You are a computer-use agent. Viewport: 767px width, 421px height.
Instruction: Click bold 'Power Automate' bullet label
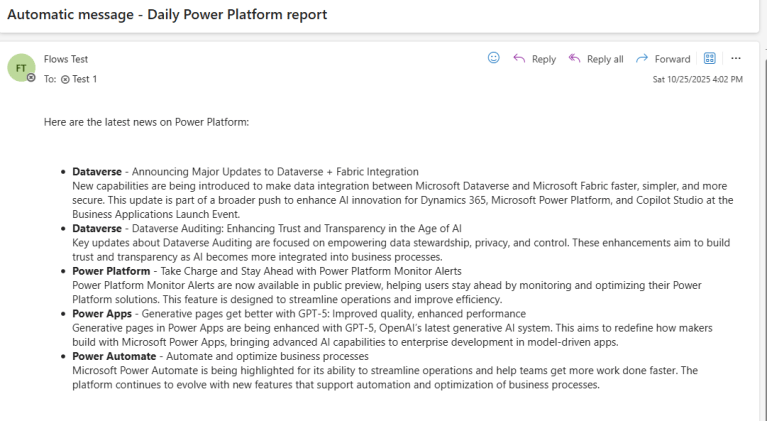click(114, 356)
